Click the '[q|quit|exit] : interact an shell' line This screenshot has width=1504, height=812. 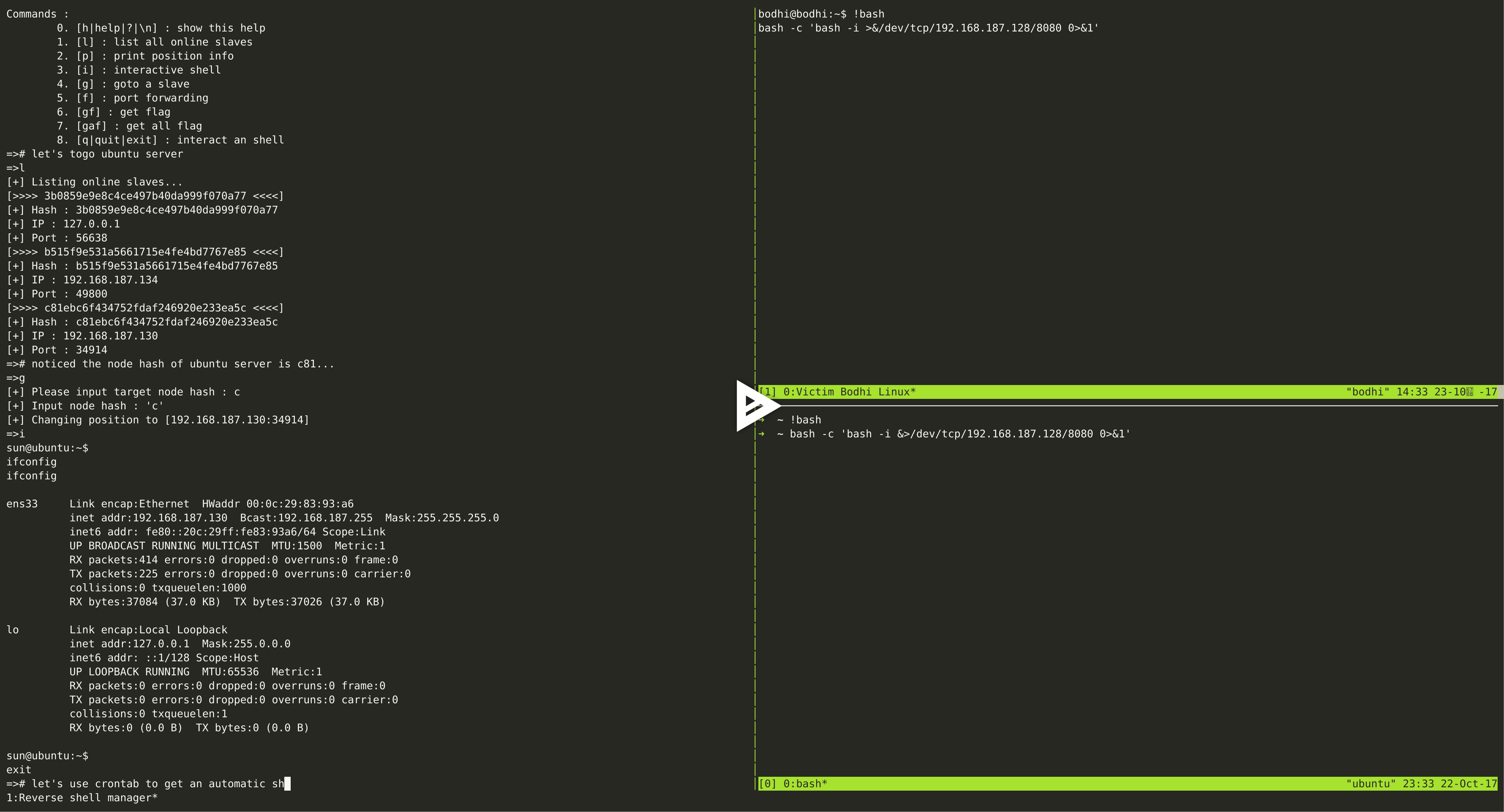[170, 140]
